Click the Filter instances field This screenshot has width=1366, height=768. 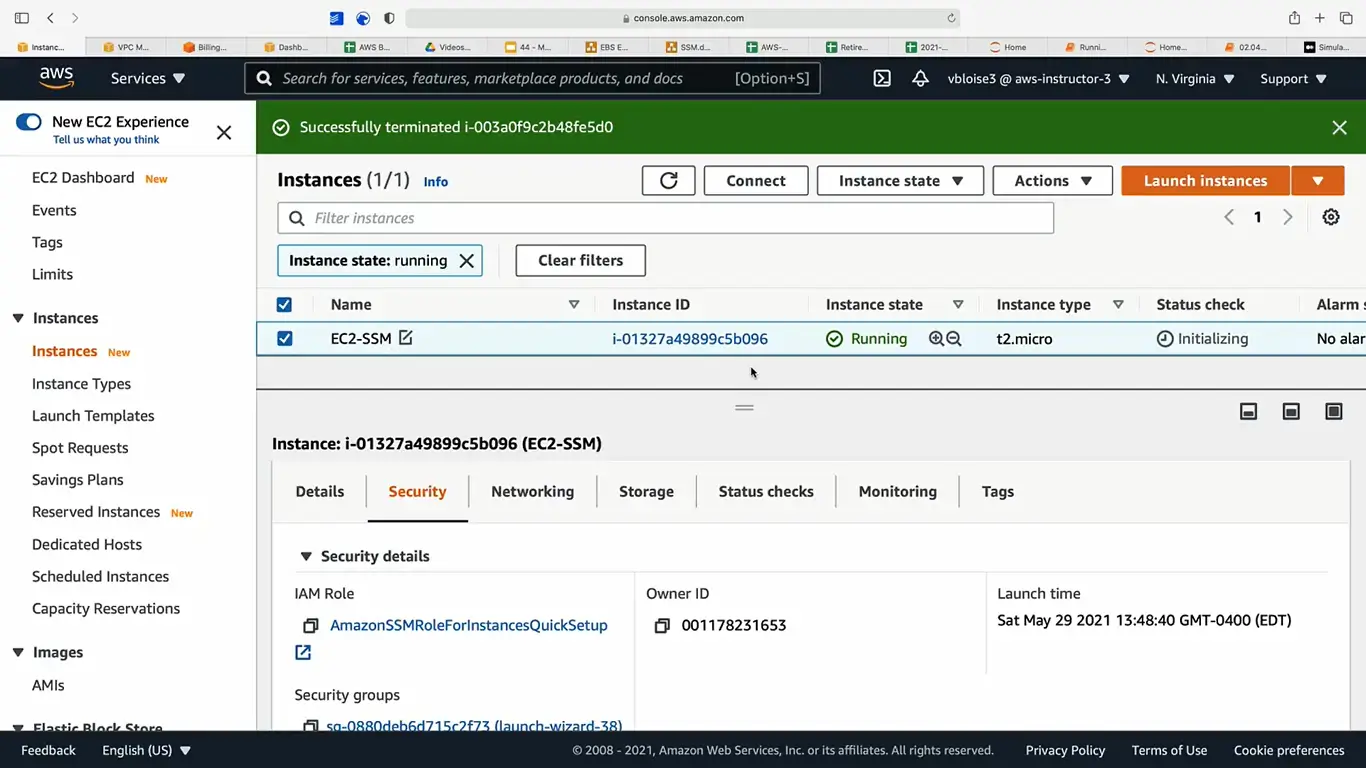coord(665,218)
